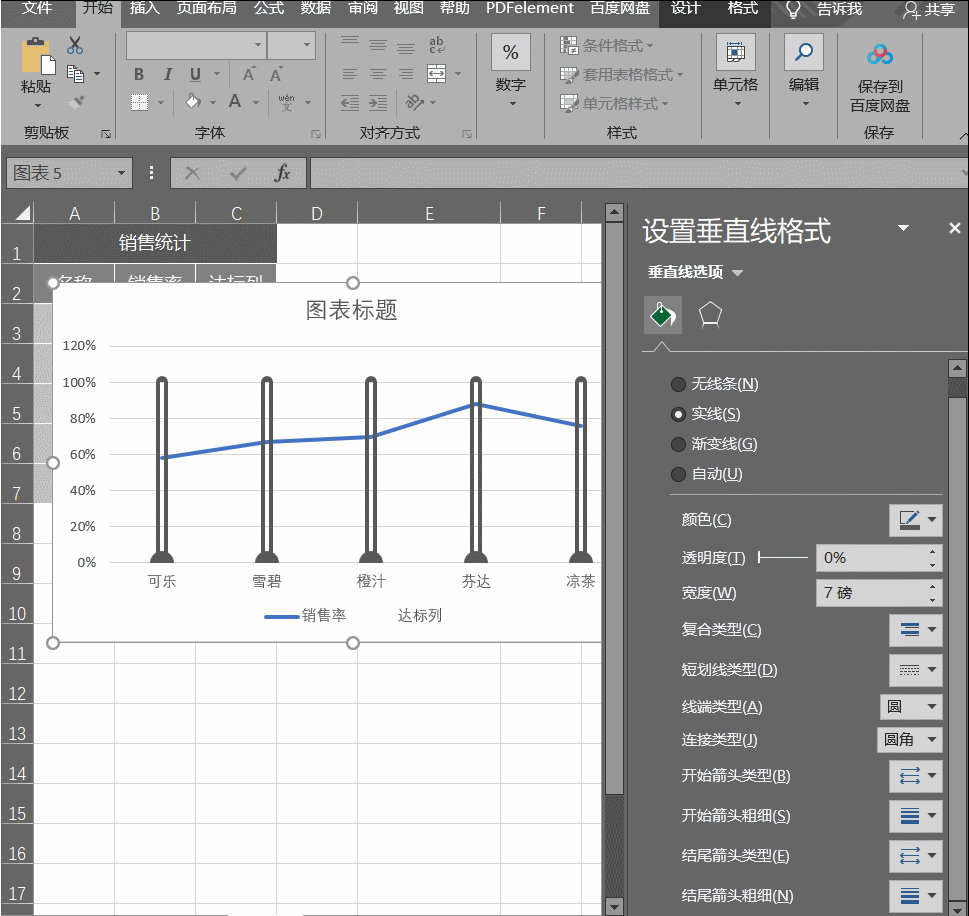The width and height of the screenshot is (969, 916).
Task: Expand the 垂直线选项 options dropdown
Action: tap(737, 273)
